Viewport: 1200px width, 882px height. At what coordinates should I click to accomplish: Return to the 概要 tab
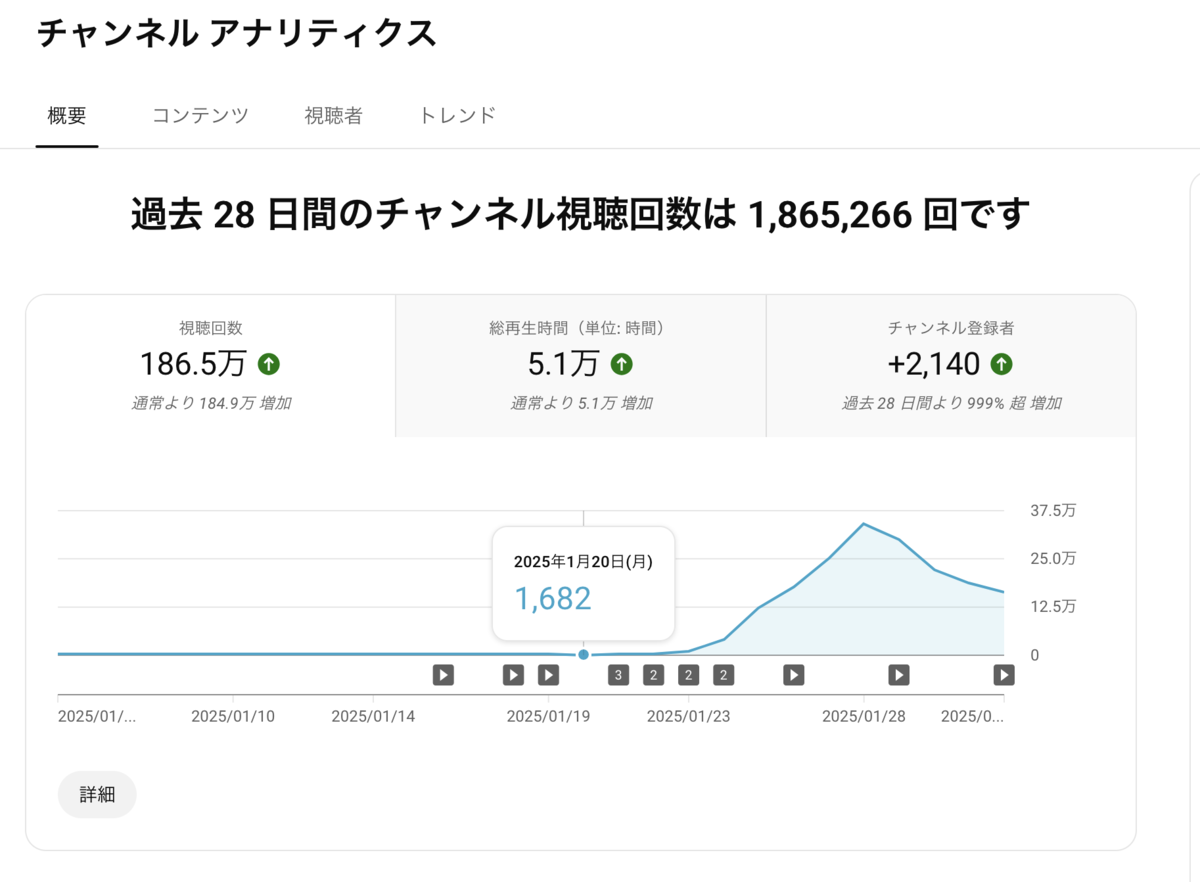[67, 115]
